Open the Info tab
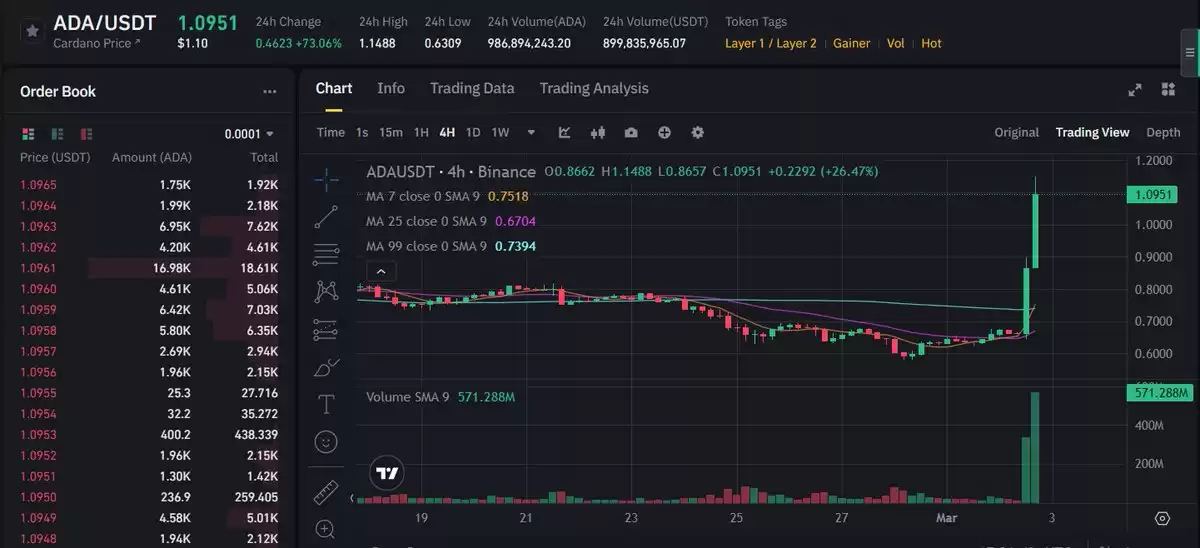 pos(391,88)
